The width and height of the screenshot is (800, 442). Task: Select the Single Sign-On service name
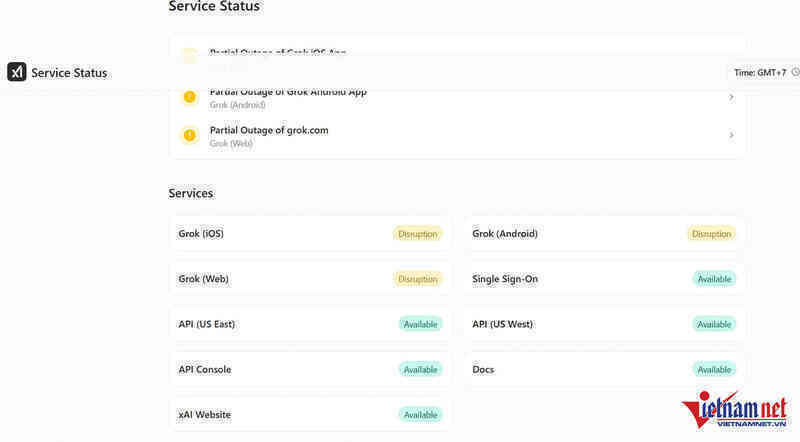click(x=505, y=279)
